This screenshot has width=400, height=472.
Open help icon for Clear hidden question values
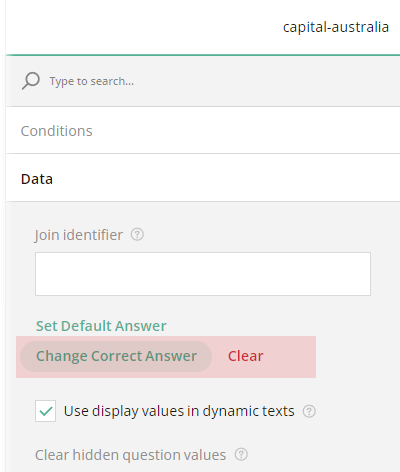(241, 454)
